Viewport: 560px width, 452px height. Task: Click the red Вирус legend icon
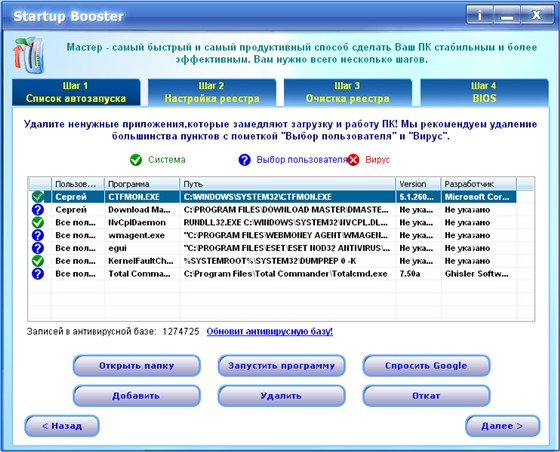point(353,160)
